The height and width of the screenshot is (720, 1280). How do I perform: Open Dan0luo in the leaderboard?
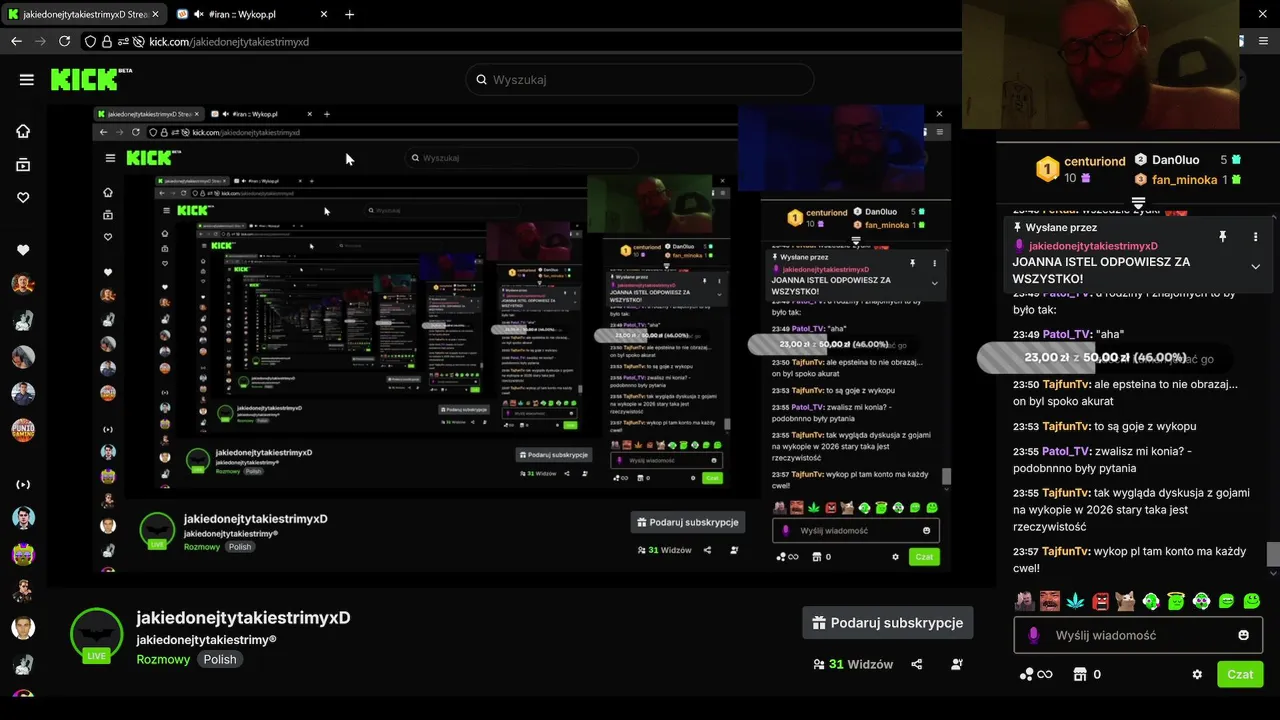click(x=1175, y=160)
